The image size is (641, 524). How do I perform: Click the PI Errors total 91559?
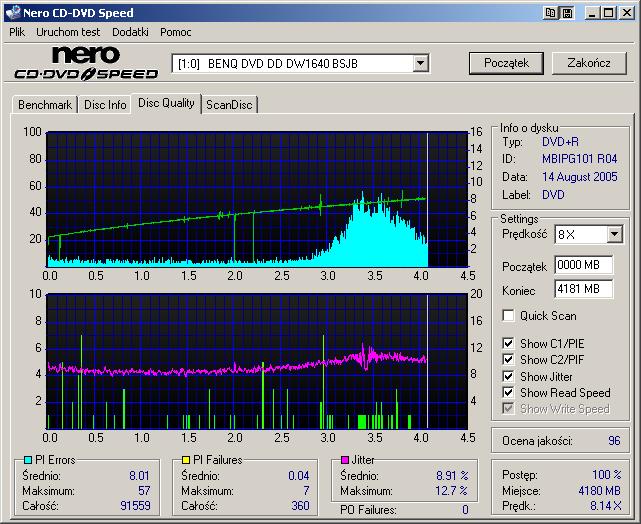click(135, 506)
